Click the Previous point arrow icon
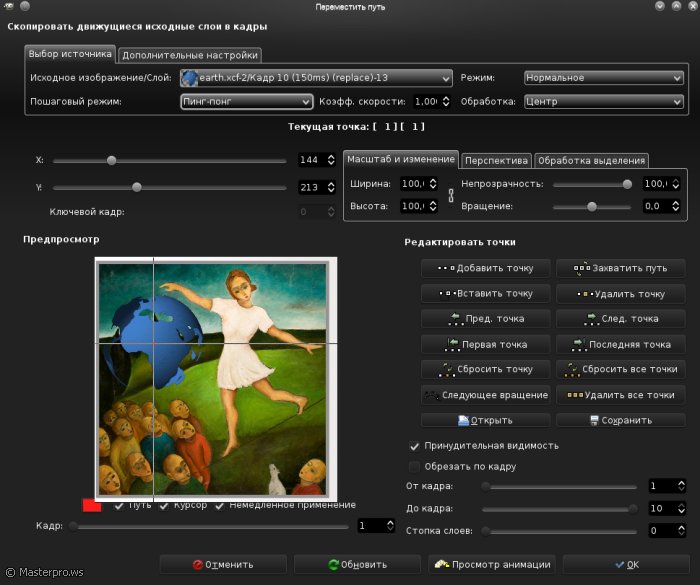This screenshot has width=700, height=585. coord(456,318)
